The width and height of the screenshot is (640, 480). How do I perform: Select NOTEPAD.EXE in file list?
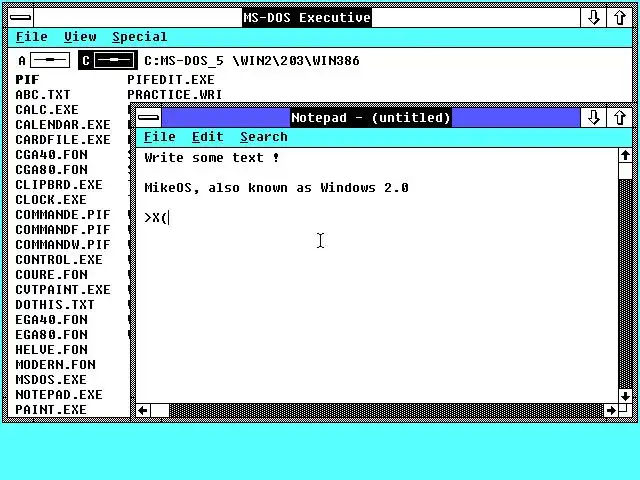[x=59, y=395]
